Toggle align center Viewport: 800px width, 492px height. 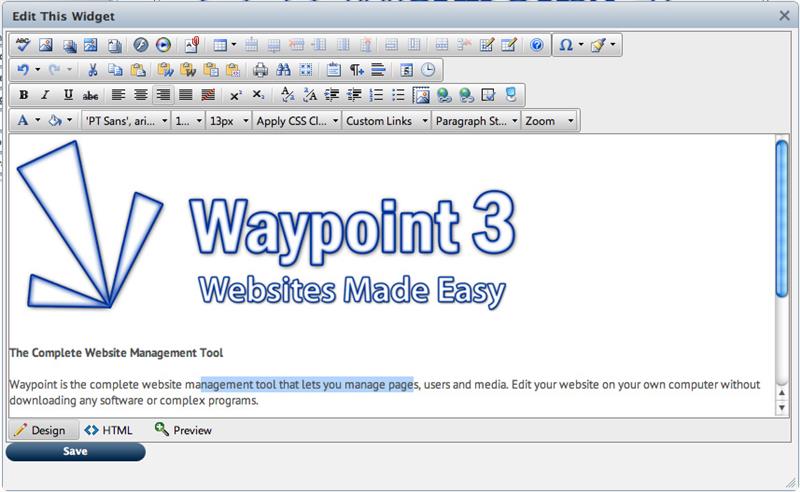141,95
